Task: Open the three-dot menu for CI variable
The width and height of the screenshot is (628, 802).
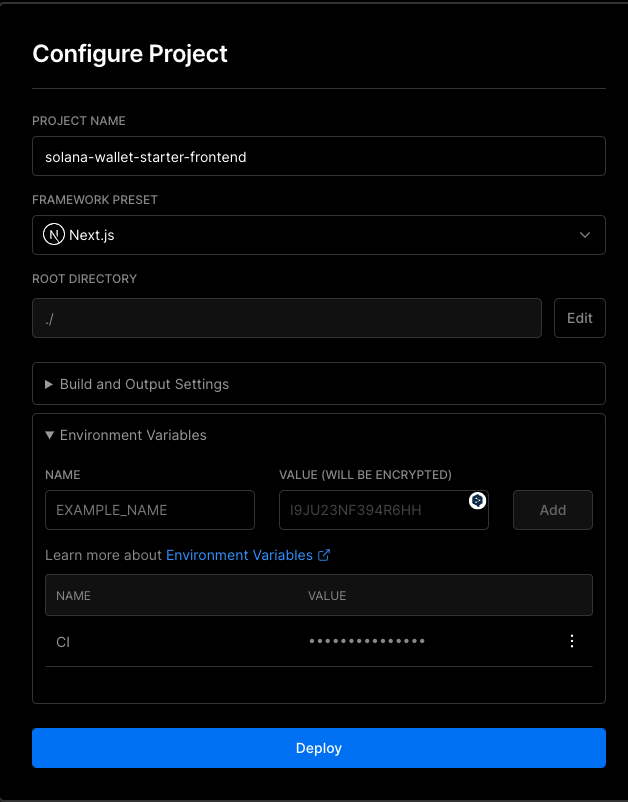Action: coord(572,641)
